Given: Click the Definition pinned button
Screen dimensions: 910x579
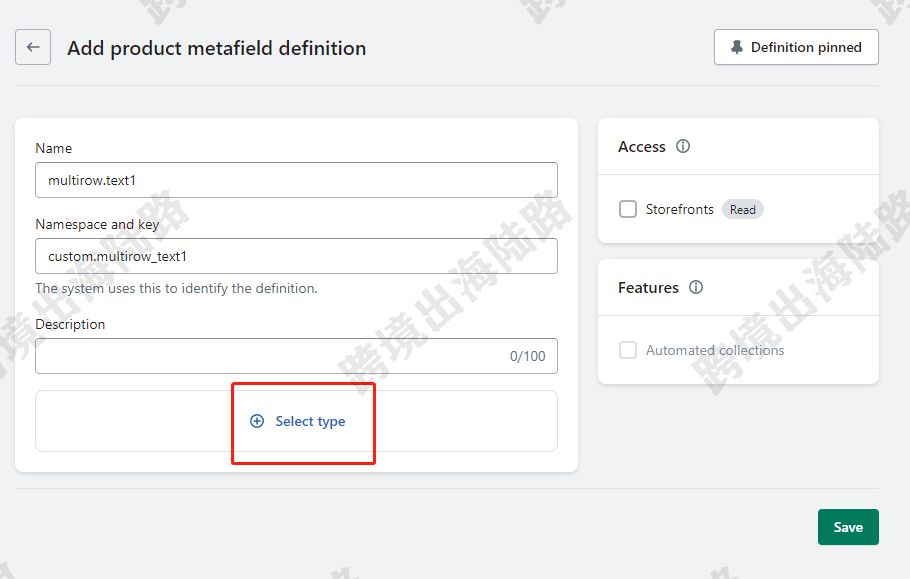Looking at the screenshot, I should [796, 47].
